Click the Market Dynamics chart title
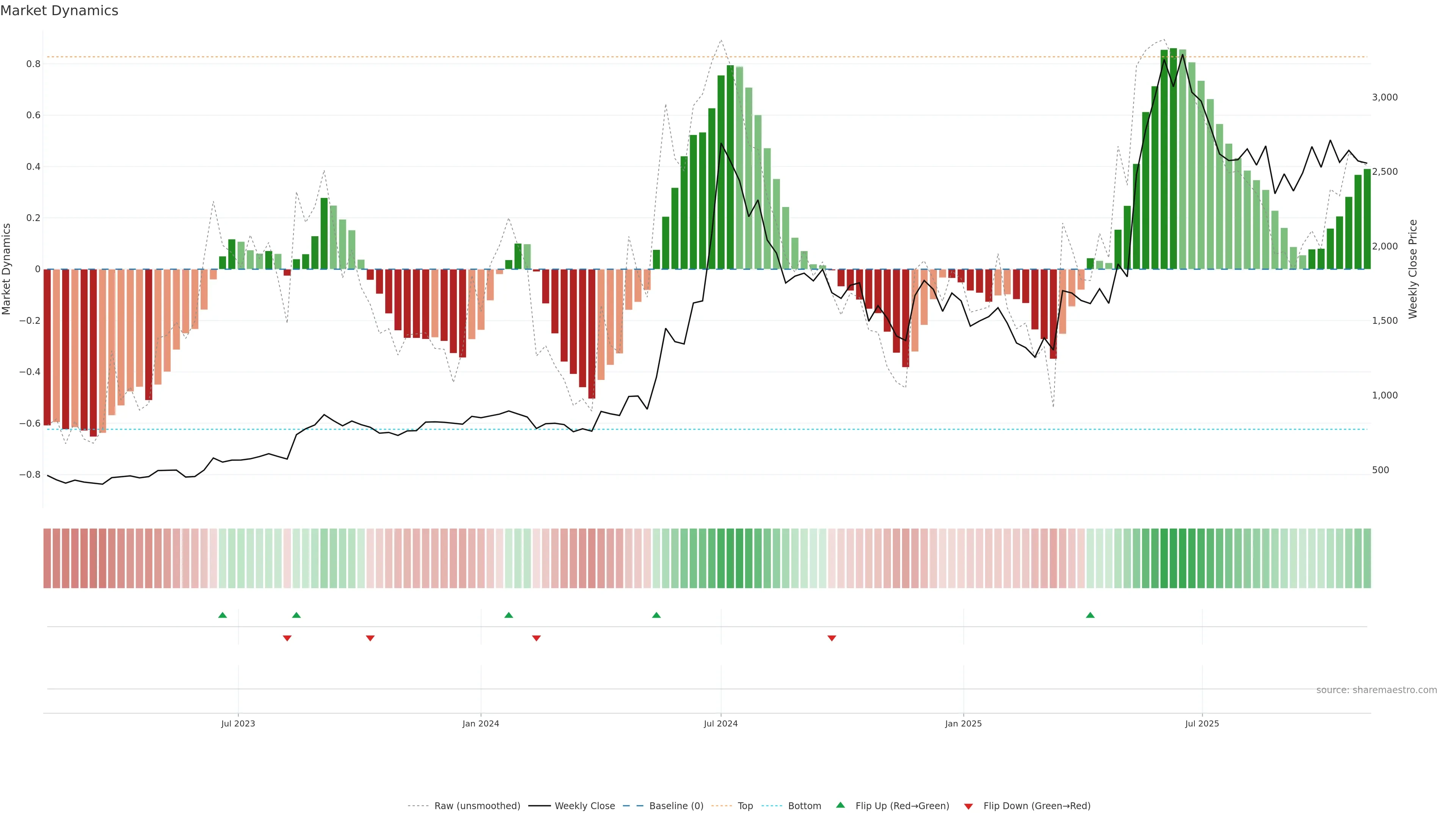 tap(60, 11)
